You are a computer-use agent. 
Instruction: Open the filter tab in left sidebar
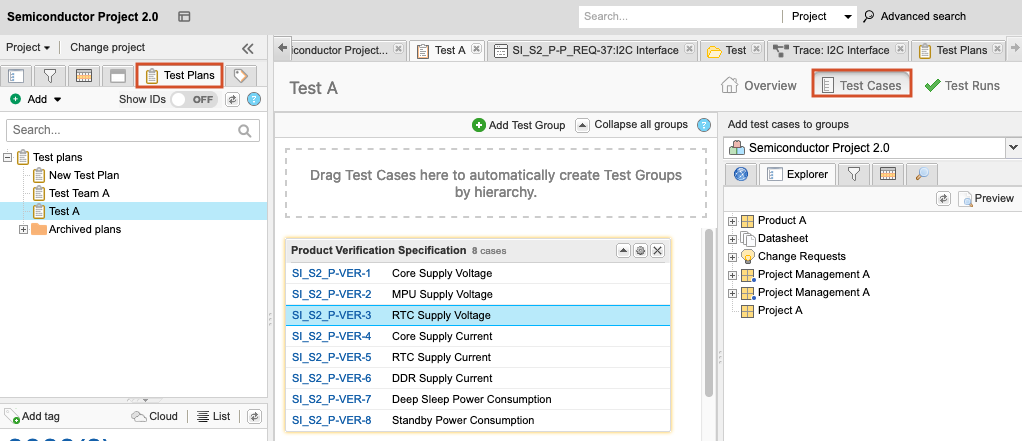(49, 76)
